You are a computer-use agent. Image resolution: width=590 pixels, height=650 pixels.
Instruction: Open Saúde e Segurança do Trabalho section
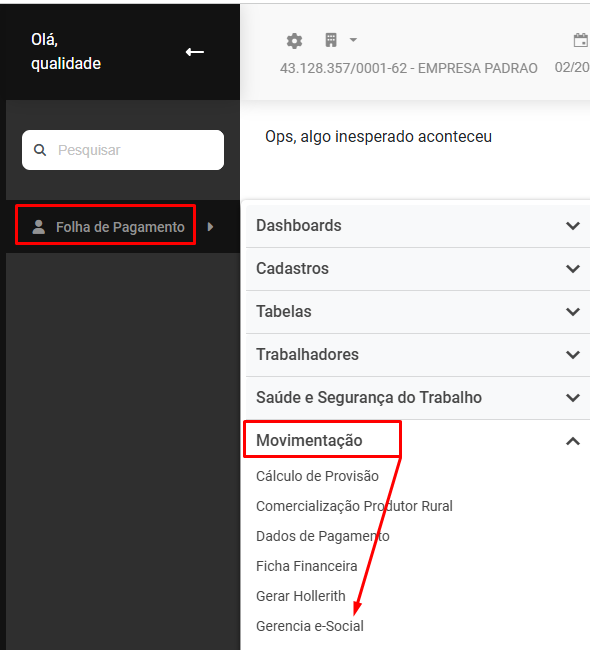click(x=418, y=398)
